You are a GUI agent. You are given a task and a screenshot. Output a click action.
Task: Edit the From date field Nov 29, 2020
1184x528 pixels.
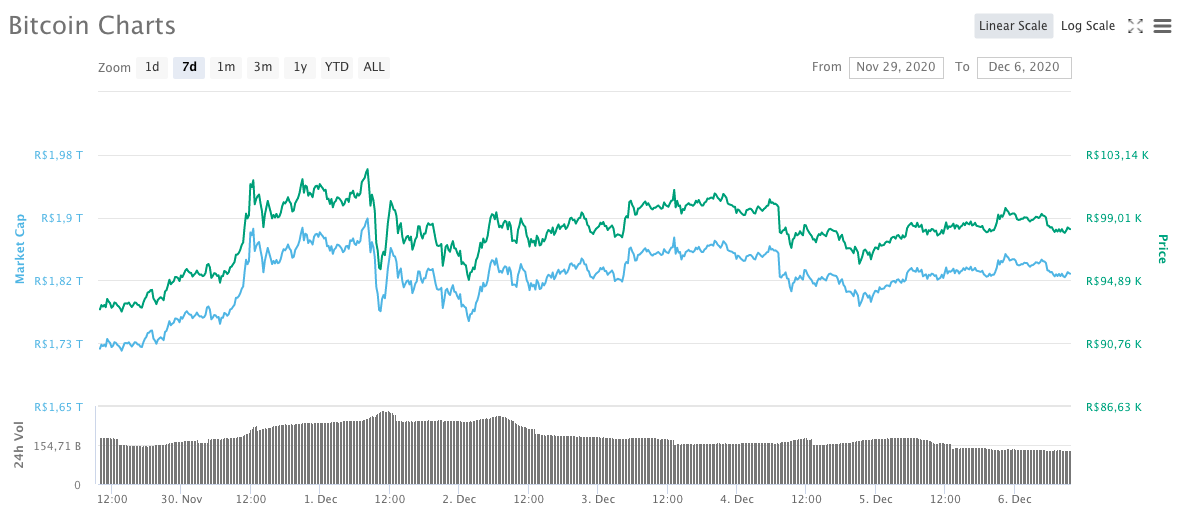(x=896, y=67)
